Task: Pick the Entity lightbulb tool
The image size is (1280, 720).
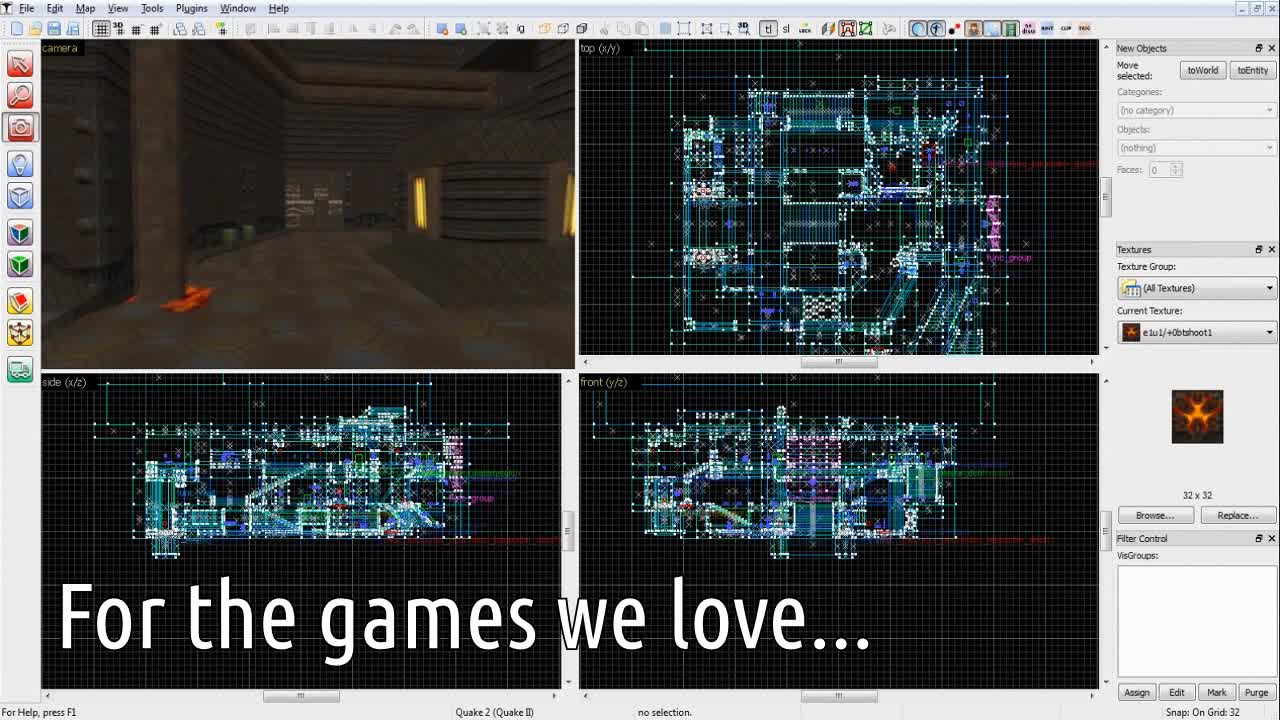Action: pos(20,164)
